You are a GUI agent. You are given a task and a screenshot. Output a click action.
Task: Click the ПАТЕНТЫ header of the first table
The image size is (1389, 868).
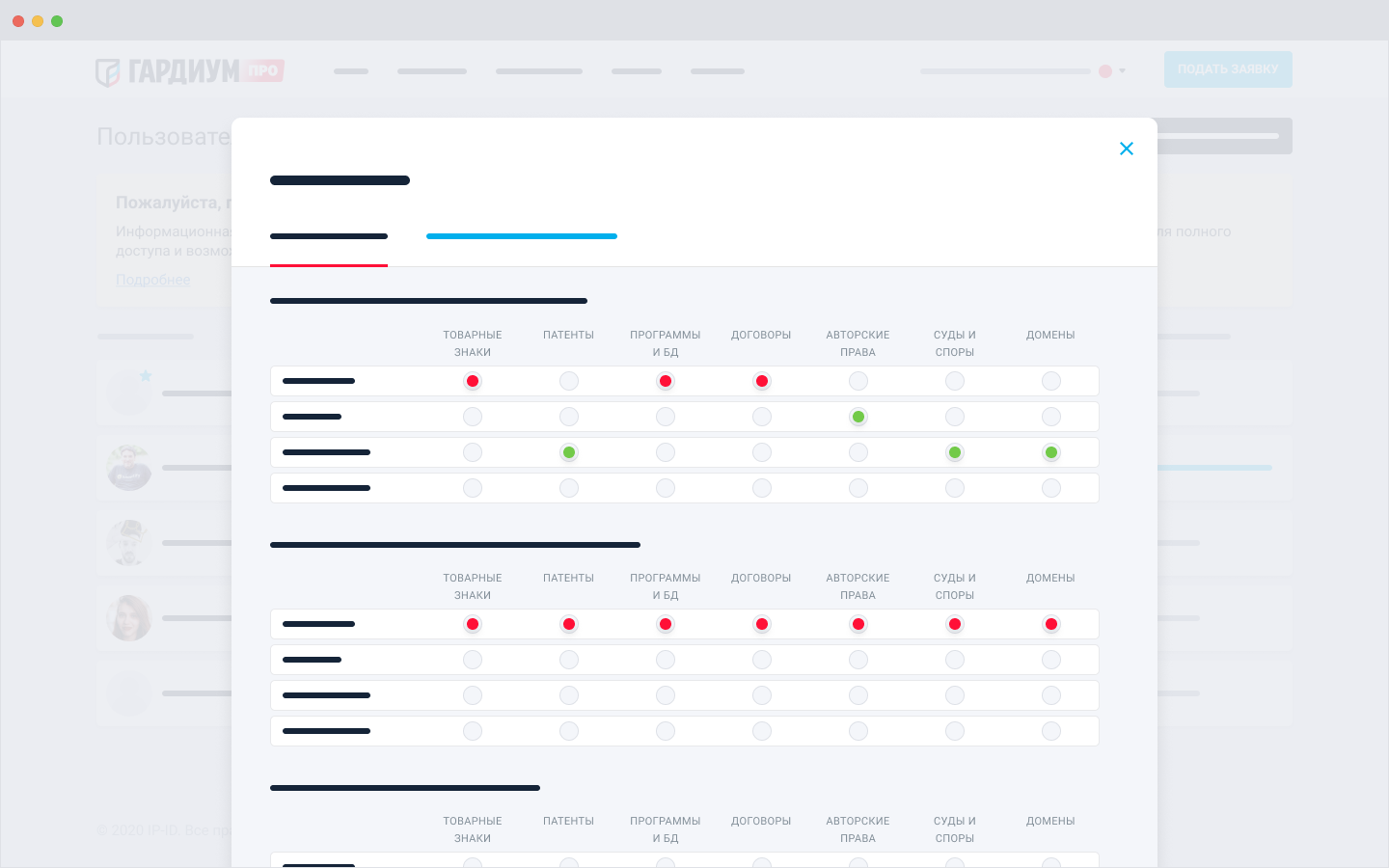point(569,335)
